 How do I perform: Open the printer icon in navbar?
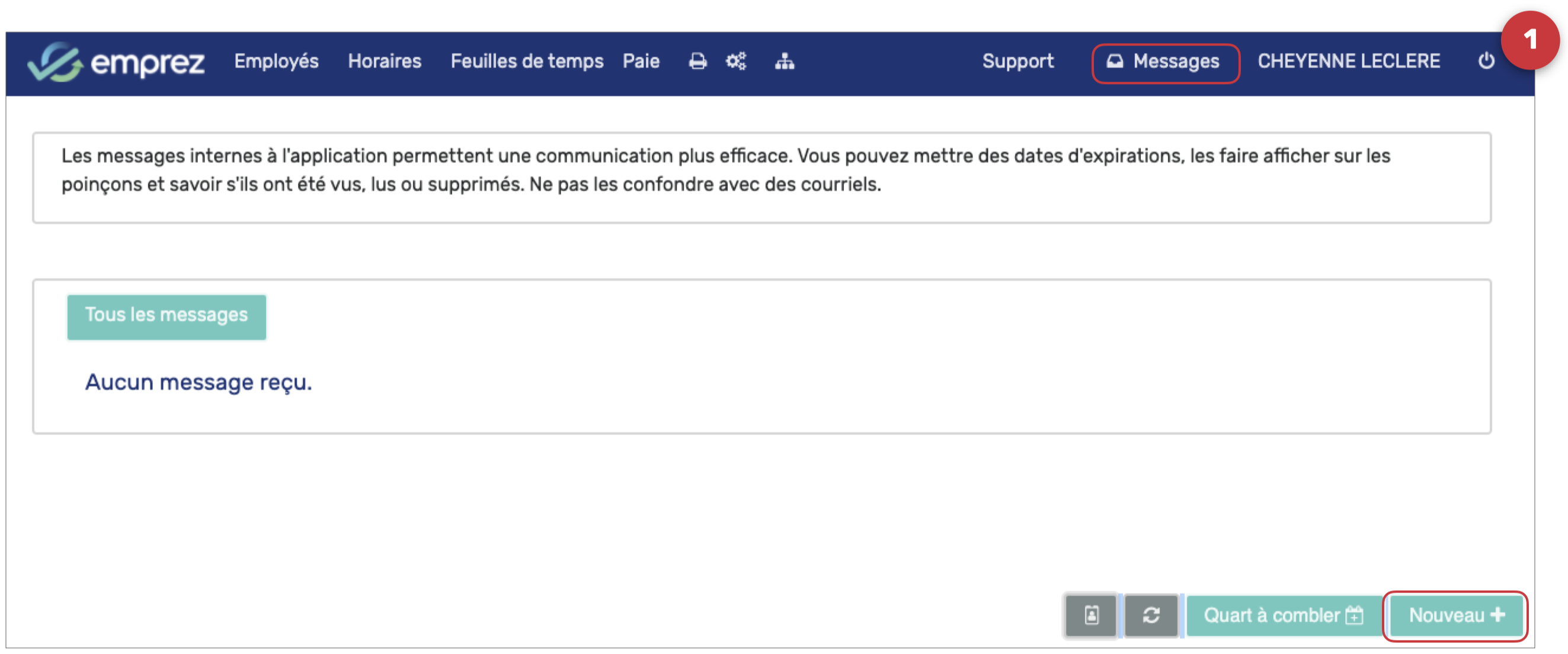point(697,62)
